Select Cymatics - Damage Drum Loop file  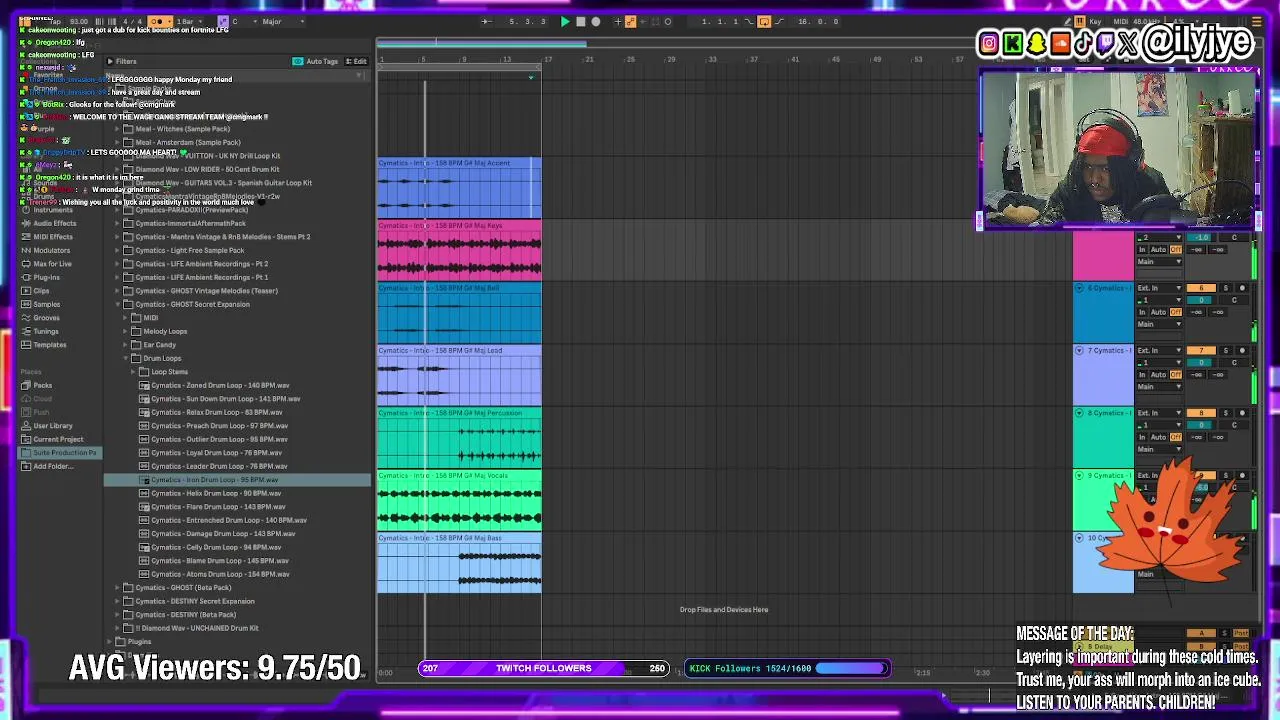tap(222, 534)
